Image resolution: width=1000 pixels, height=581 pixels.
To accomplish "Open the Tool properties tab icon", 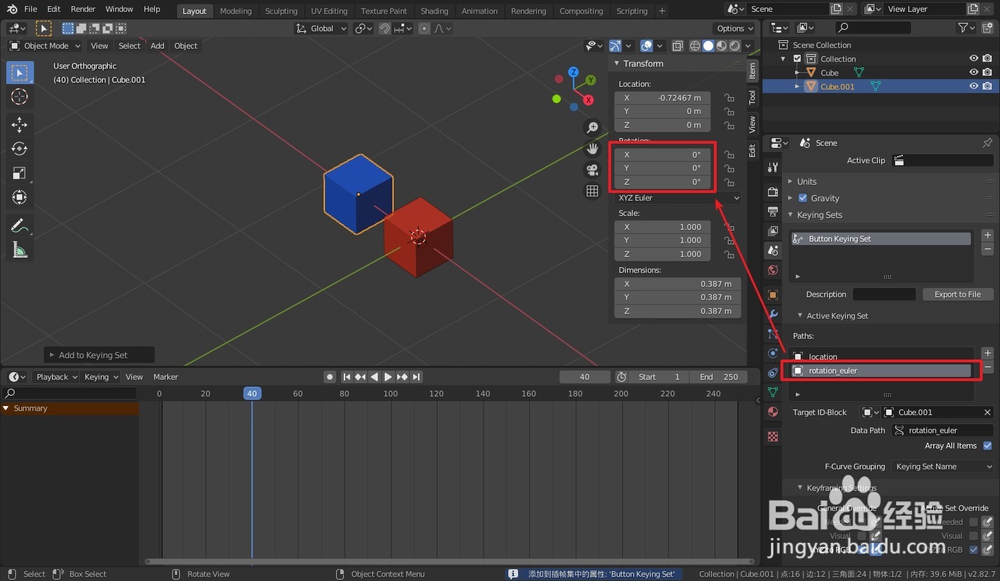I will tap(773, 167).
